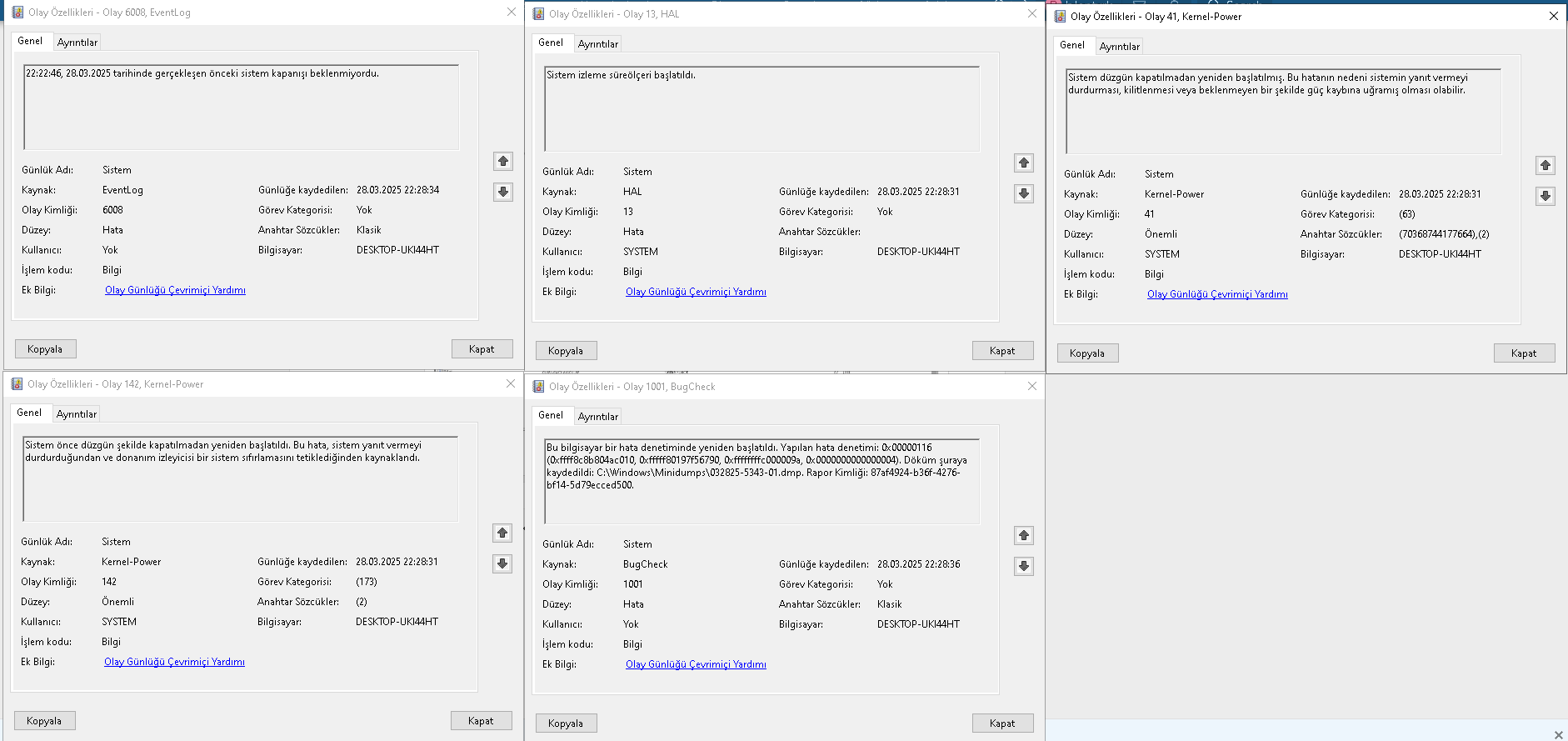This screenshot has height=741, width=1568.
Task: Click the up arrow in Olay 6008 EventLog window
Action: (x=503, y=161)
